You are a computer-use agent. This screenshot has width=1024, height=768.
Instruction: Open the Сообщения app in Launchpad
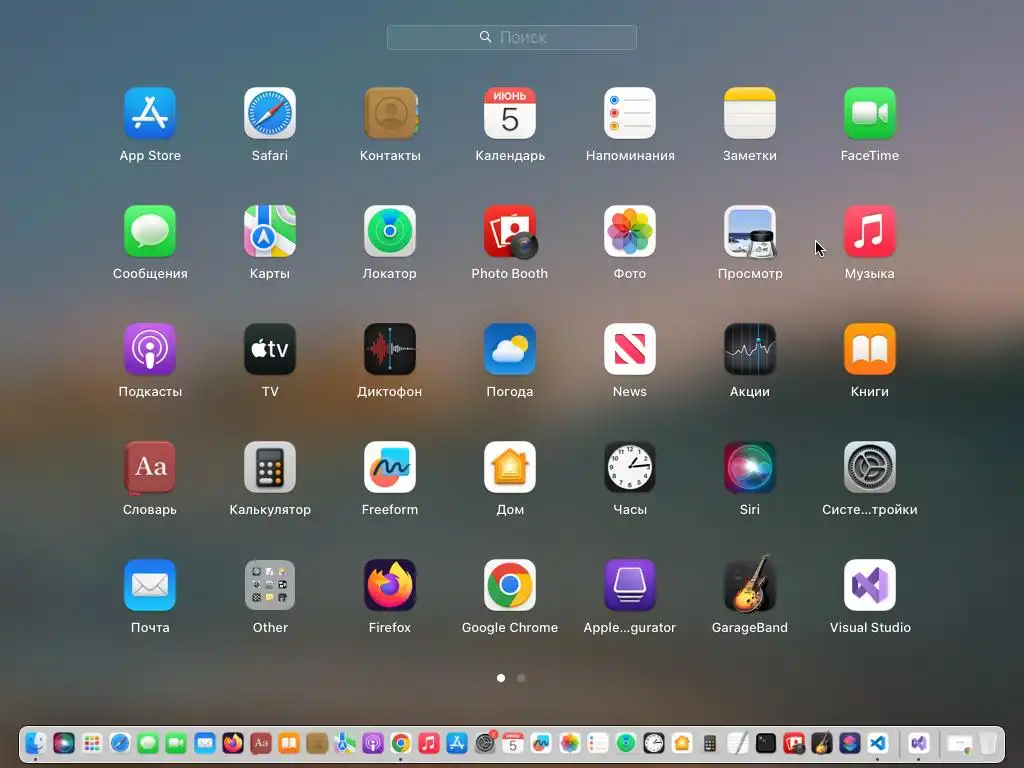pos(150,231)
